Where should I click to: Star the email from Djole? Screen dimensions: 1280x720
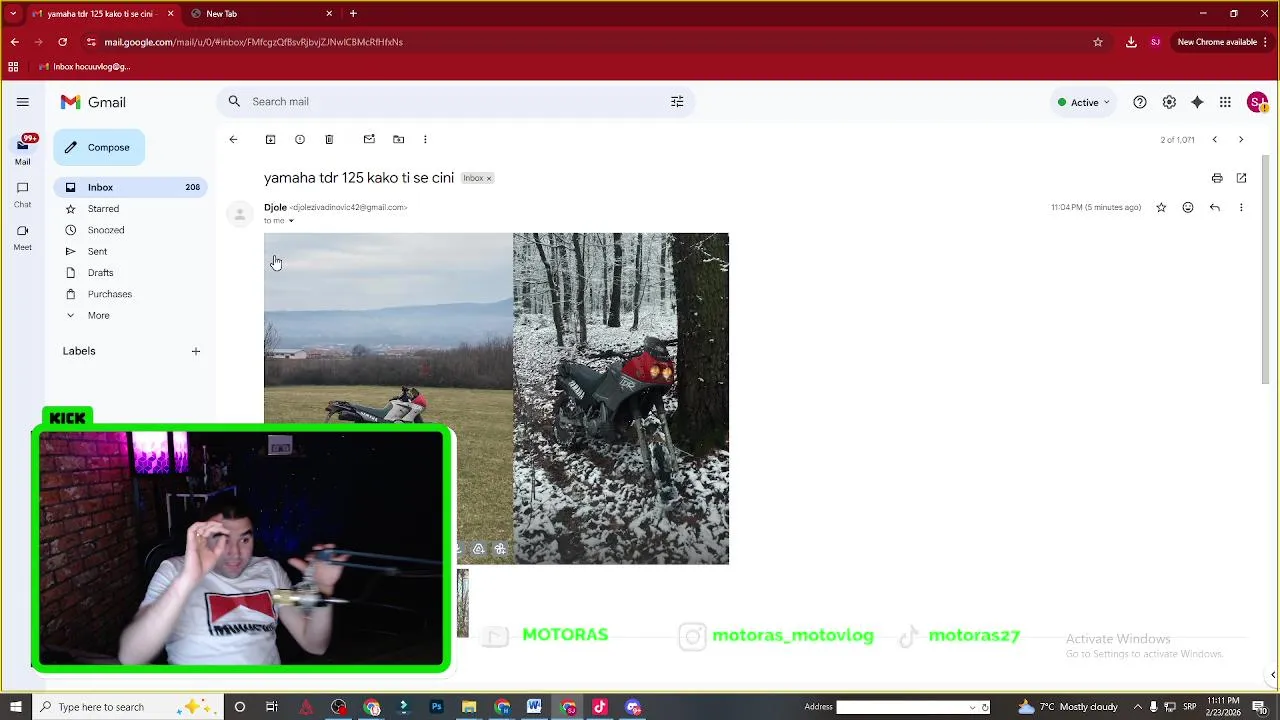1161,207
